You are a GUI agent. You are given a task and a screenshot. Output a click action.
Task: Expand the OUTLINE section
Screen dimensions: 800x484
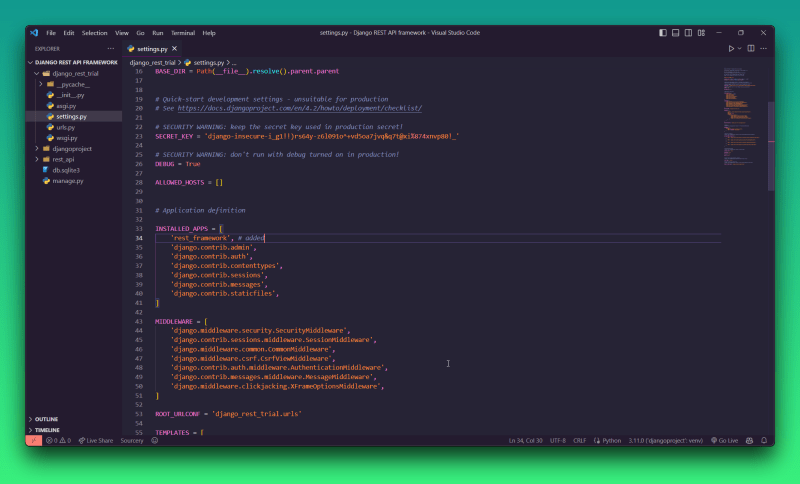(73, 419)
